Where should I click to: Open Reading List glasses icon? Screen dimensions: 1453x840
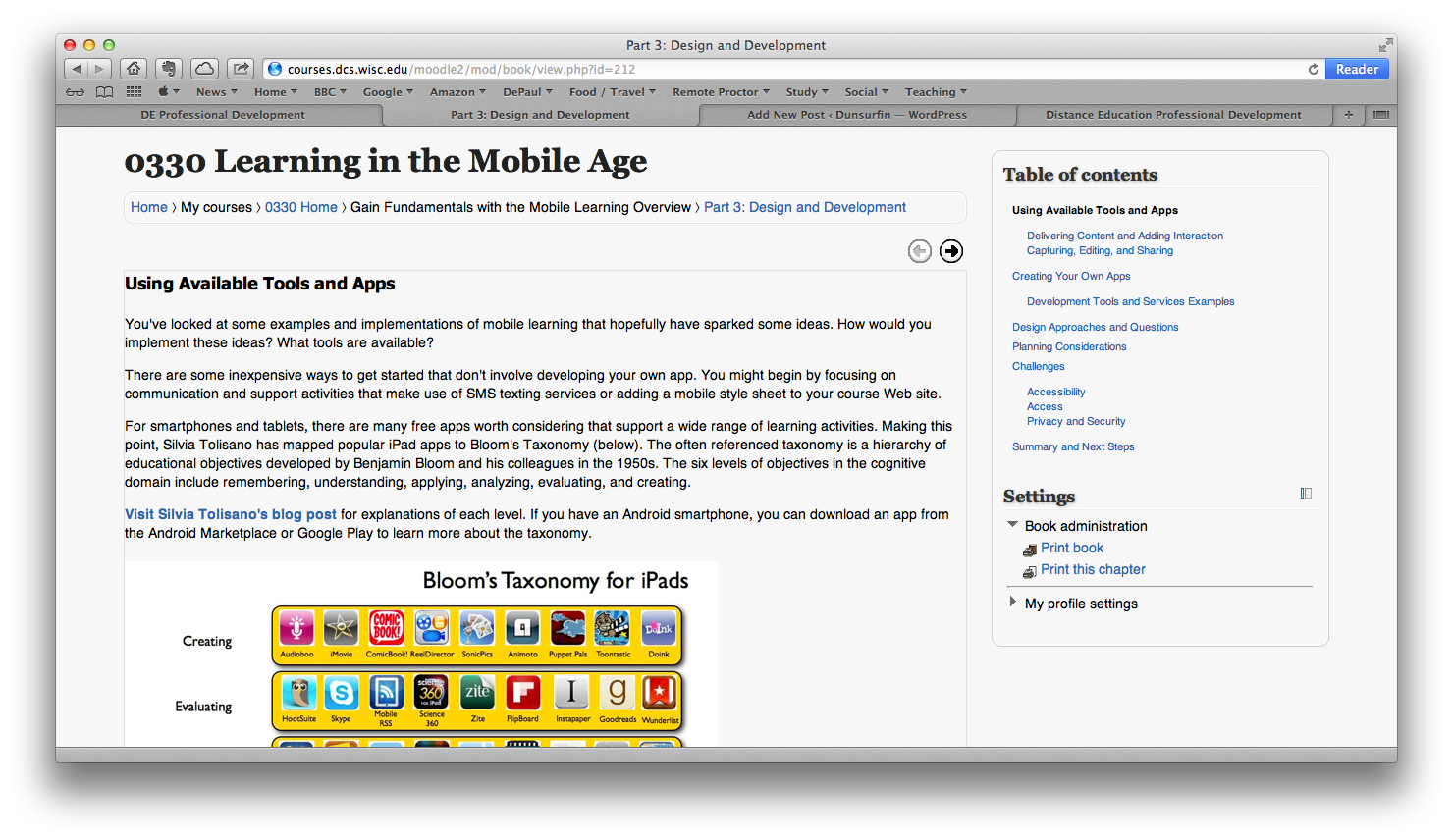(x=76, y=92)
